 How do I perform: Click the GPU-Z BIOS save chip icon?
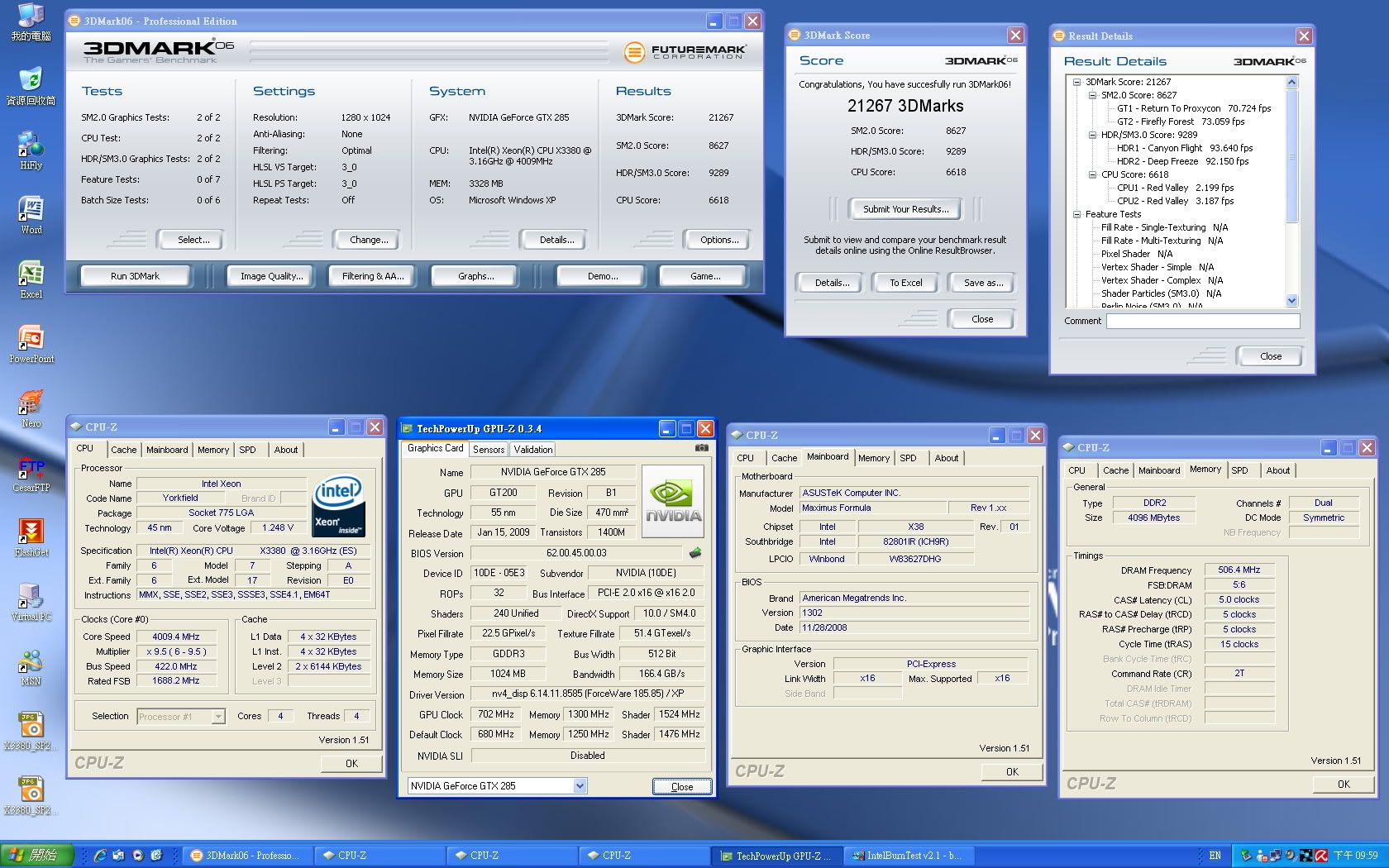(x=695, y=552)
